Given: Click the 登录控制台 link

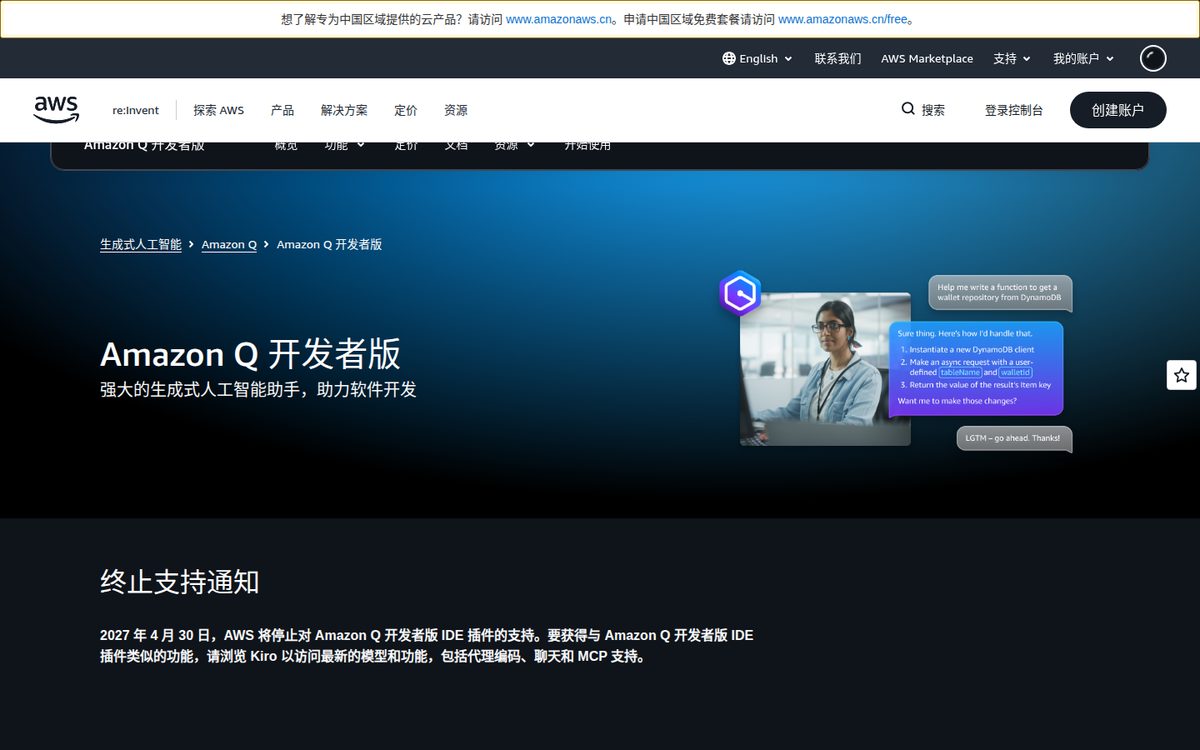Looking at the screenshot, I should (x=1014, y=110).
